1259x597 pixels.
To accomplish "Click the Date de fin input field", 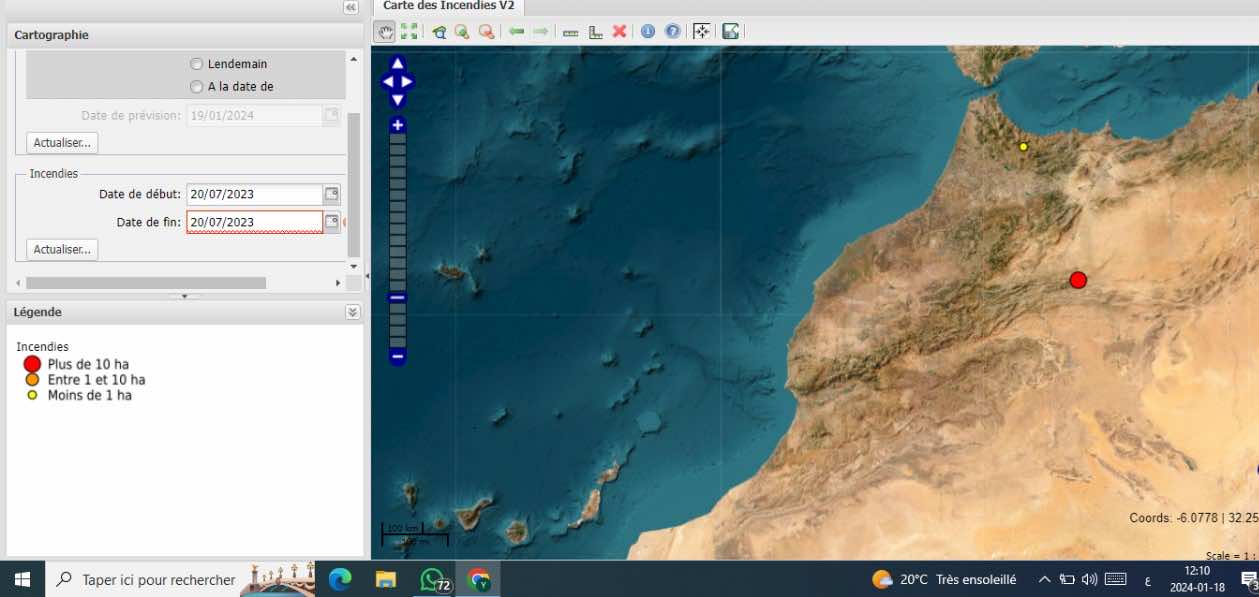I will tap(254, 222).
